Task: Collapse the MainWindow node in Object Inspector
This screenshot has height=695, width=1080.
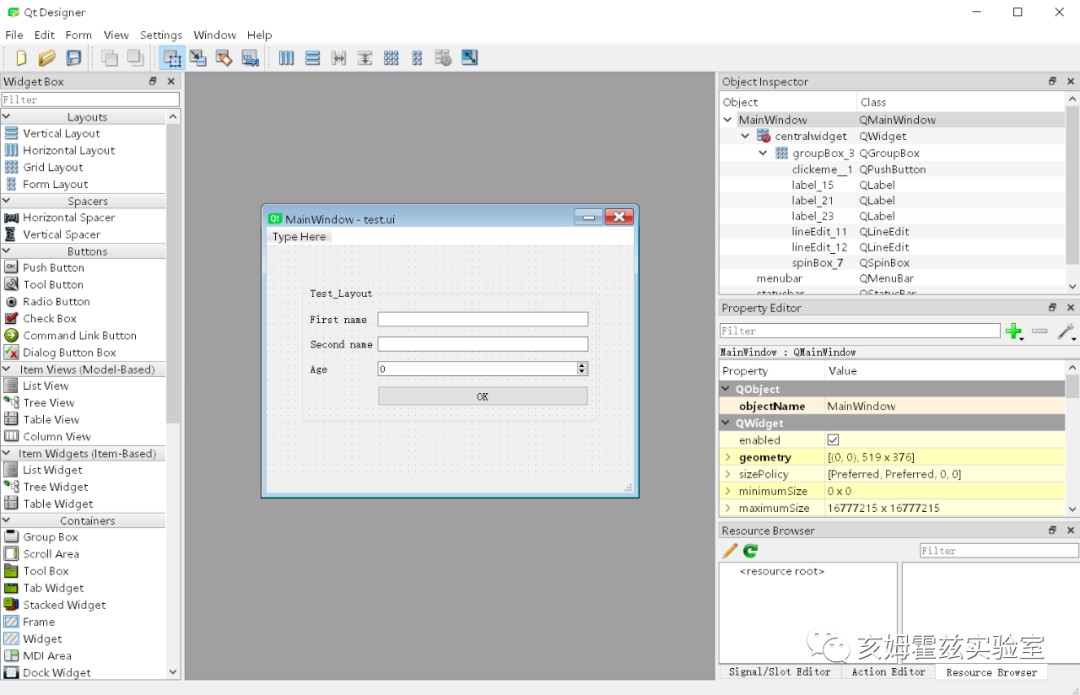Action: click(x=727, y=119)
